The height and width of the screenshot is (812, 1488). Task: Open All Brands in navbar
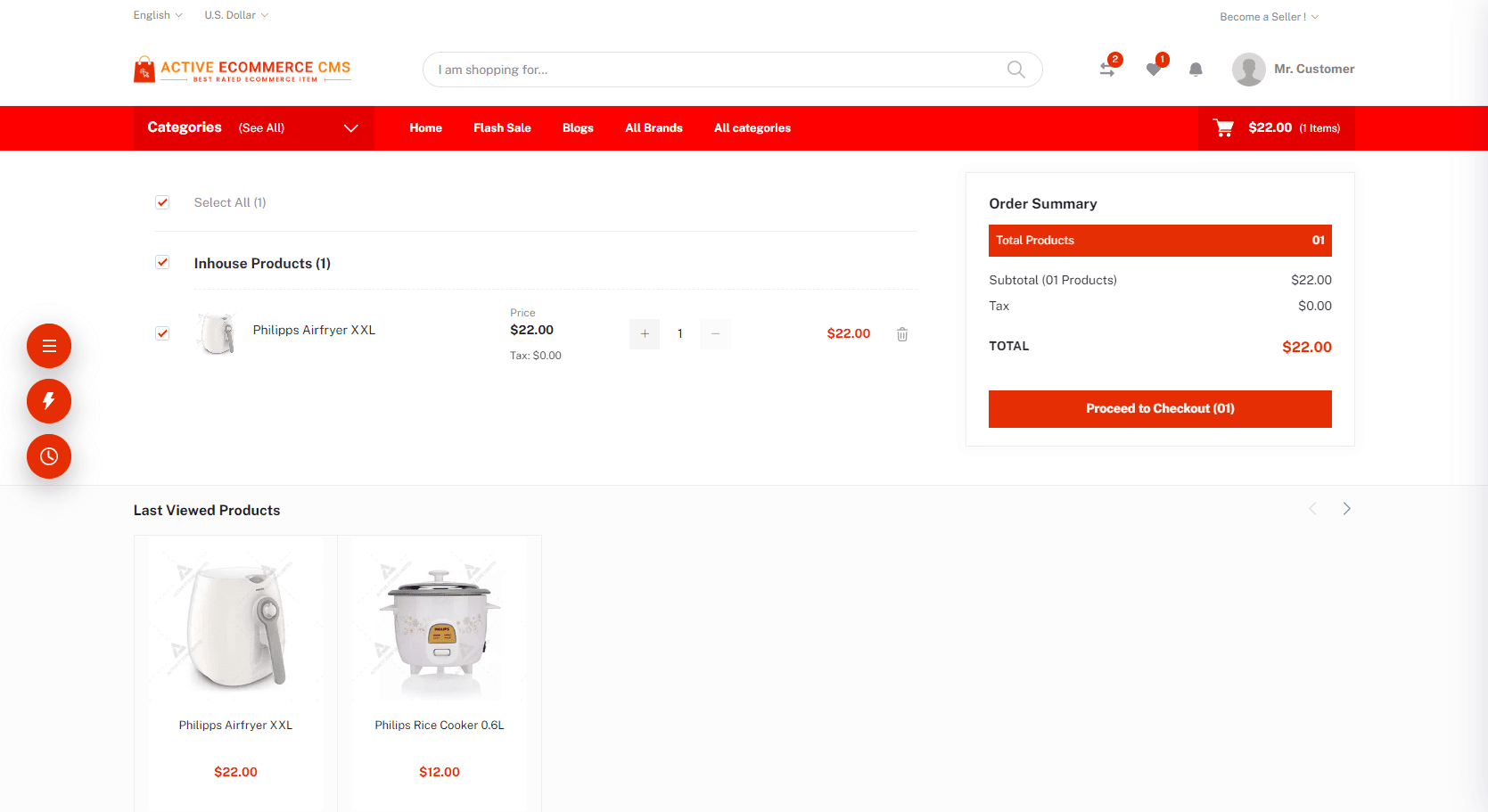[x=654, y=128]
